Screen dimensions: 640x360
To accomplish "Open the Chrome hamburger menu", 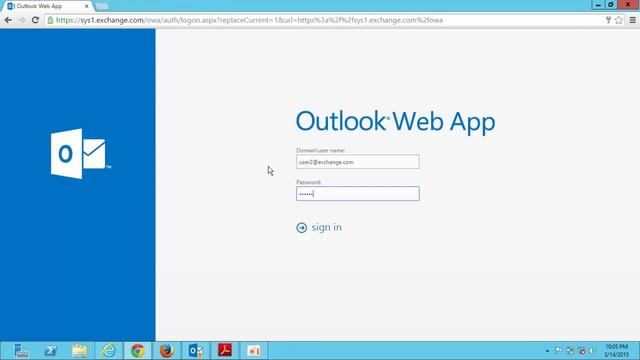I will pos(633,20).
